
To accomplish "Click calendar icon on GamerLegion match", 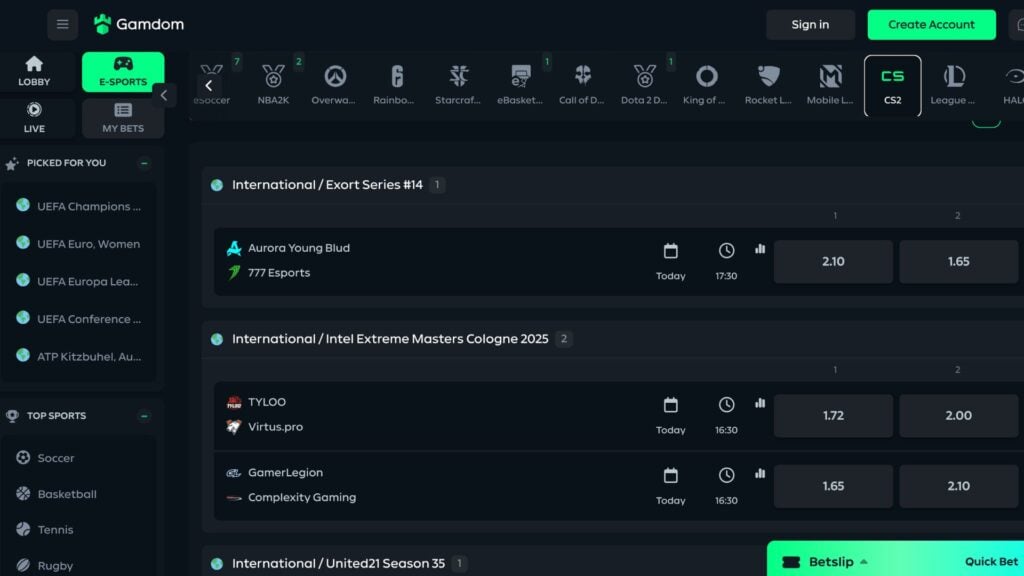I will tap(671, 475).
